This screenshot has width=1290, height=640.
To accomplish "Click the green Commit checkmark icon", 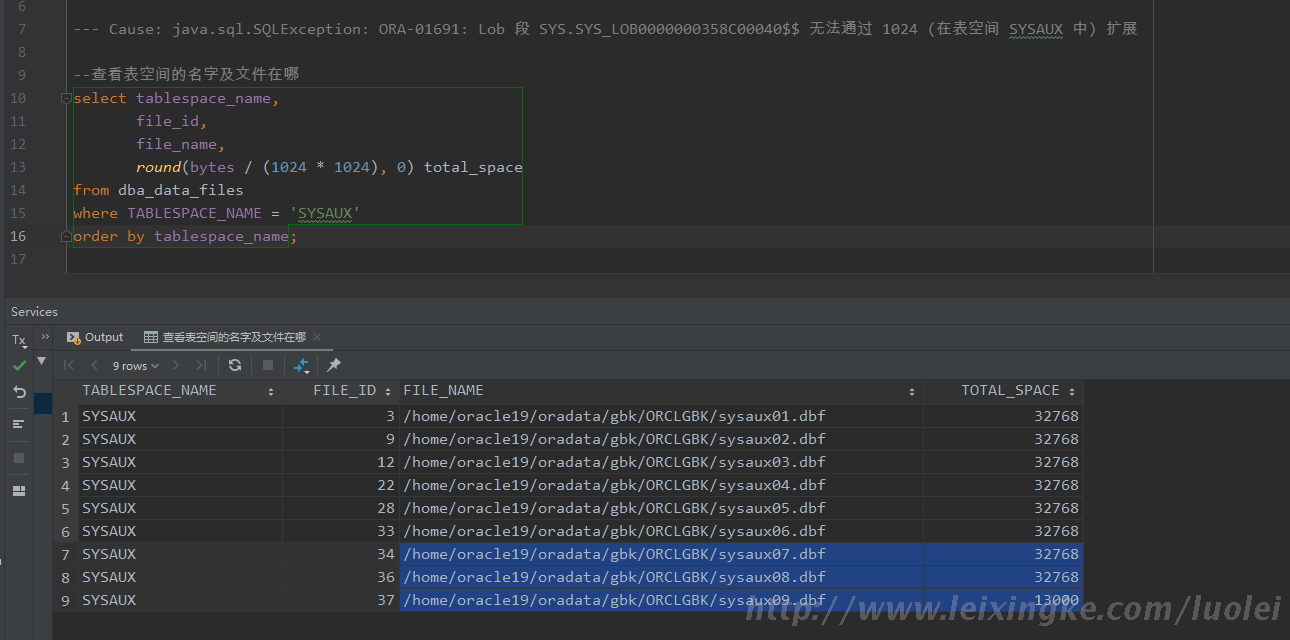I will [19, 366].
